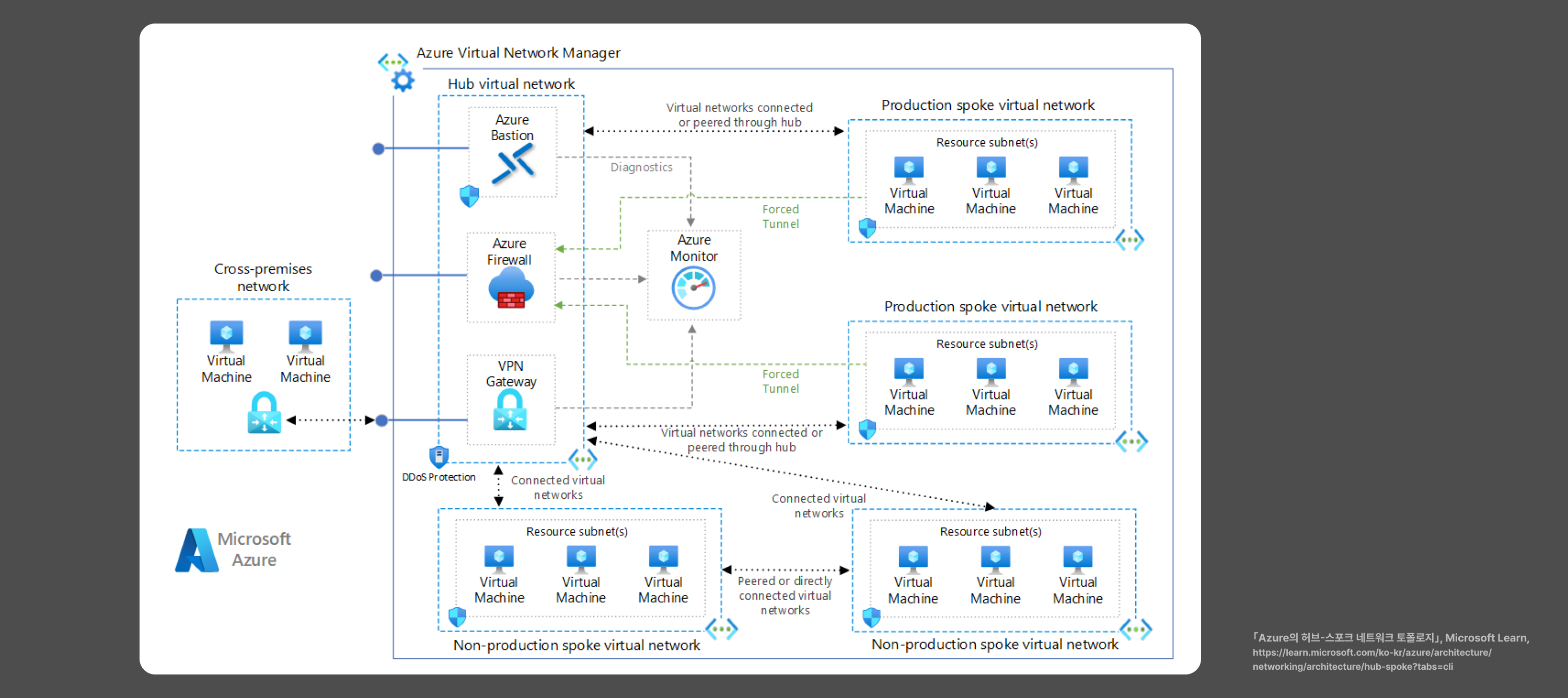Click the upper production spoke virtual network icon
The width and height of the screenshot is (1568, 698).
coord(1129,240)
